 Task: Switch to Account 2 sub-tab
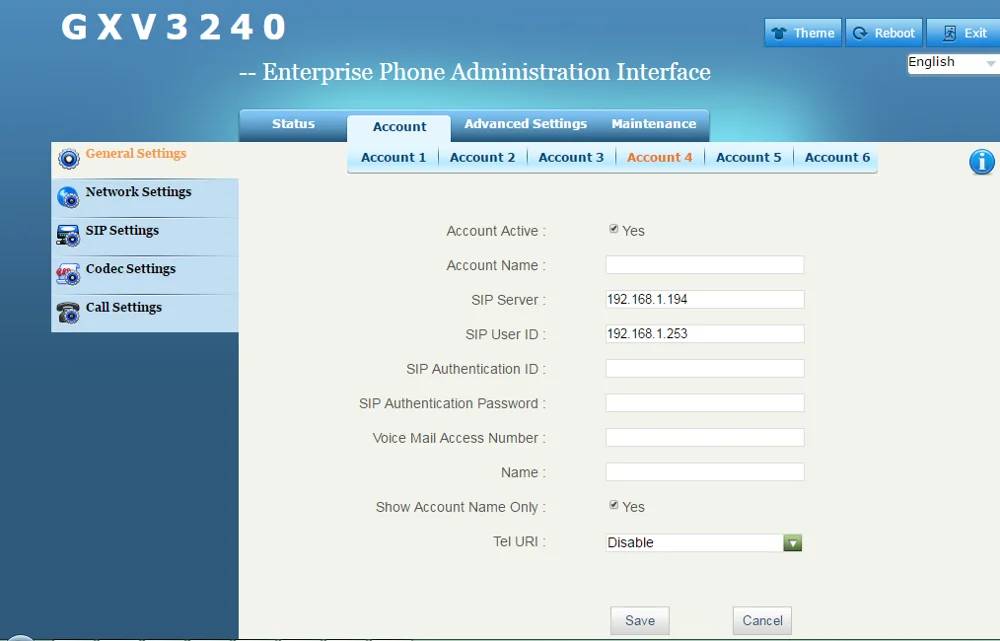click(x=482, y=158)
